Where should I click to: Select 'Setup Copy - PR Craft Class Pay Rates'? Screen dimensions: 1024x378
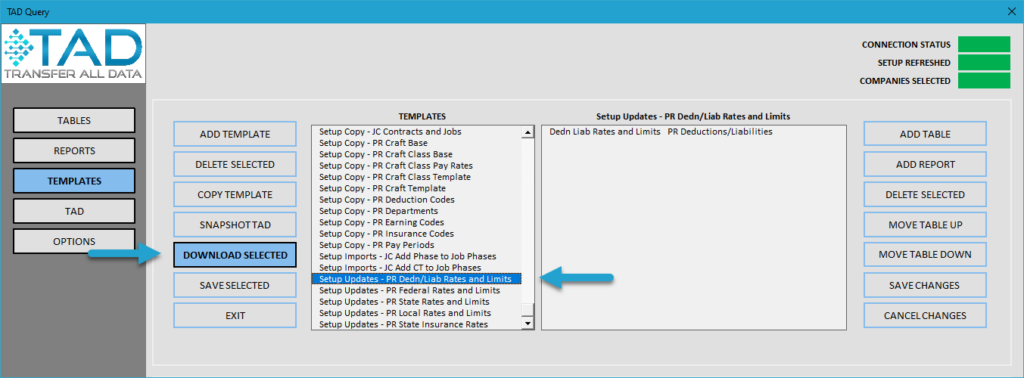[x=417, y=165]
